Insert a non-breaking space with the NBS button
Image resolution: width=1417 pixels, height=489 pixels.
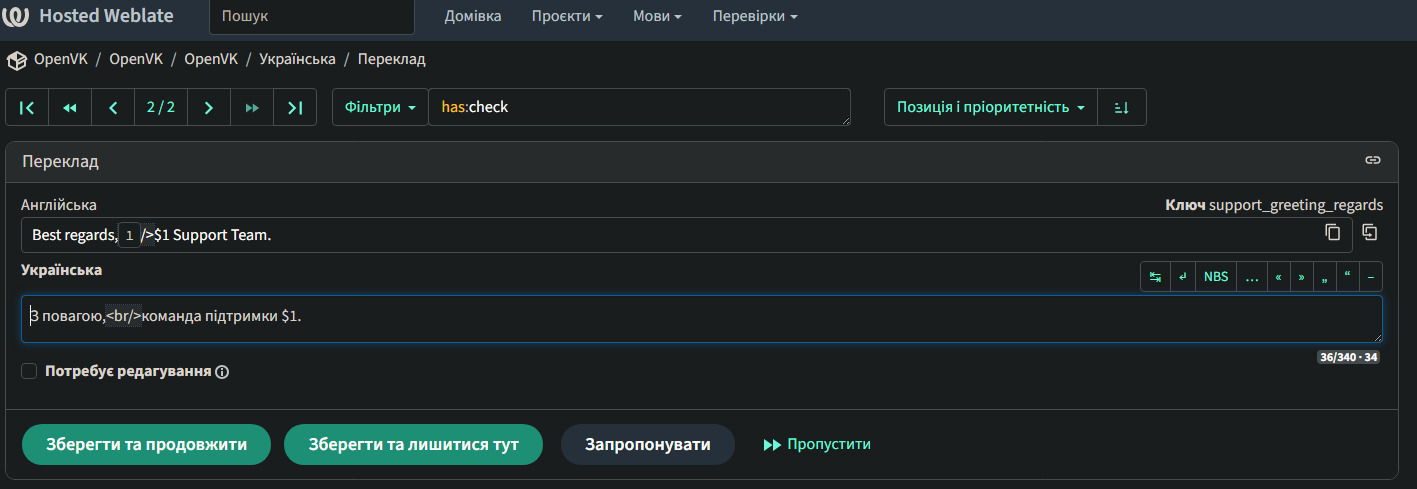[1216, 277]
